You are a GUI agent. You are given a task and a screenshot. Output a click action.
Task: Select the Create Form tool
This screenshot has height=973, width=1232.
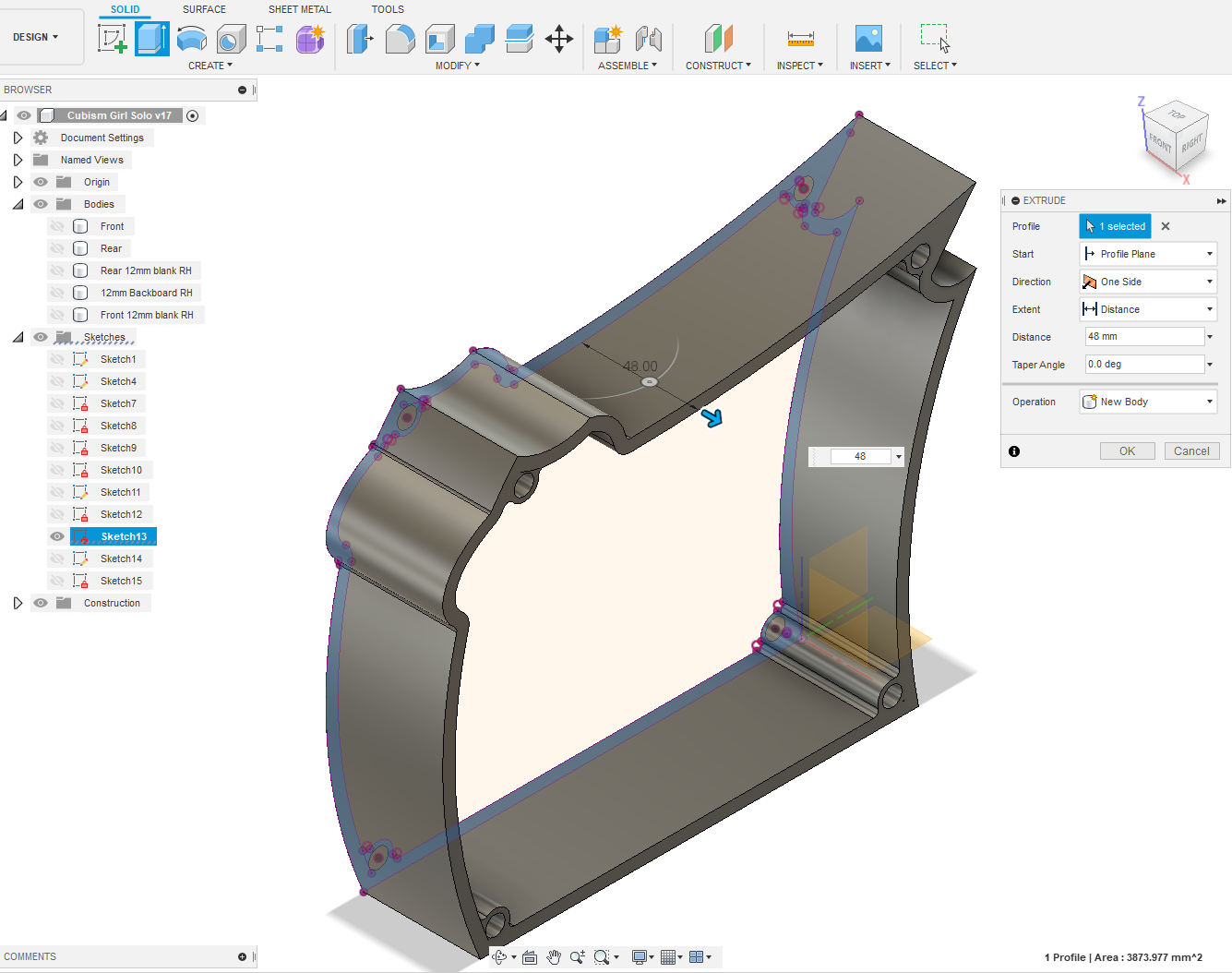[310, 39]
